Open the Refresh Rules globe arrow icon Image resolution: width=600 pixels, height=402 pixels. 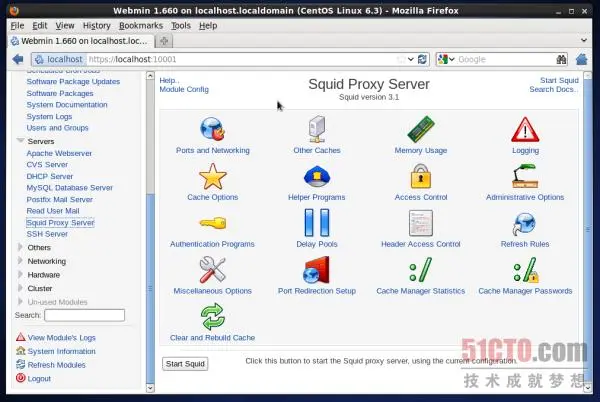tap(525, 223)
